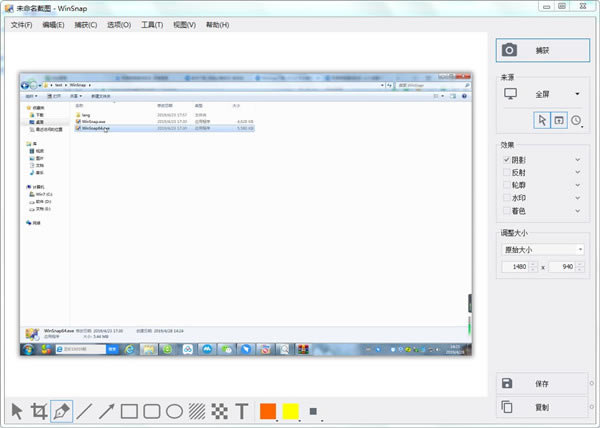Expand the 阴影 effect settings chevron
Viewport: 600px width, 428px height.
pyautogui.click(x=578, y=160)
